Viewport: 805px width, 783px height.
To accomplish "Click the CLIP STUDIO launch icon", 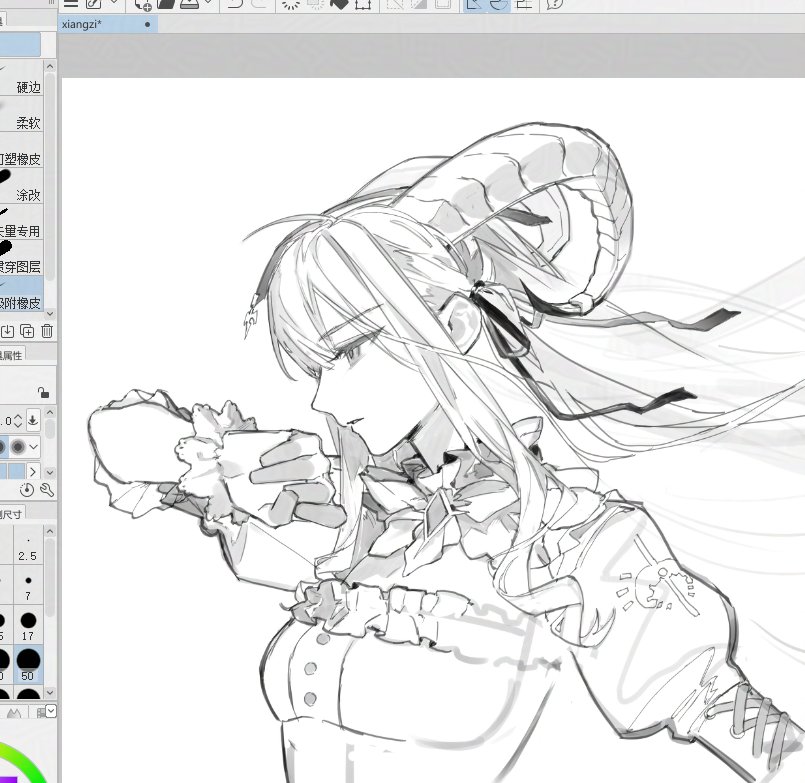I will point(93,3).
